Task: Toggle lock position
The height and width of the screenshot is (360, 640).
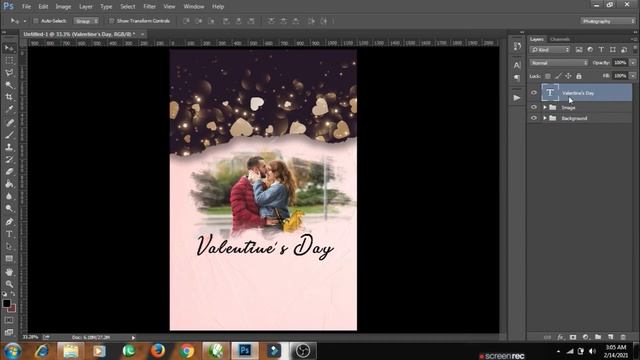Action: click(x=568, y=76)
